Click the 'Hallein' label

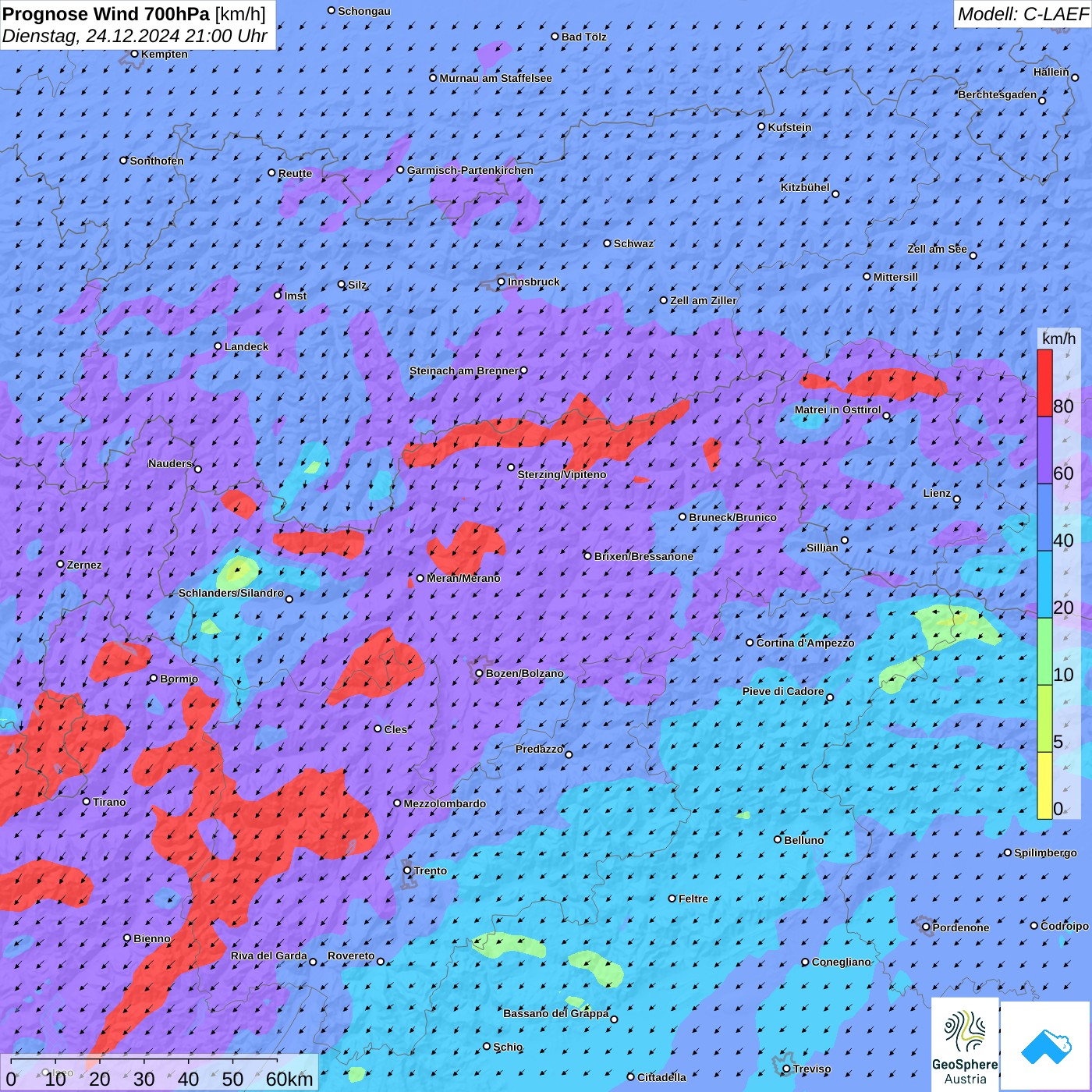pyautogui.click(x=1051, y=72)
